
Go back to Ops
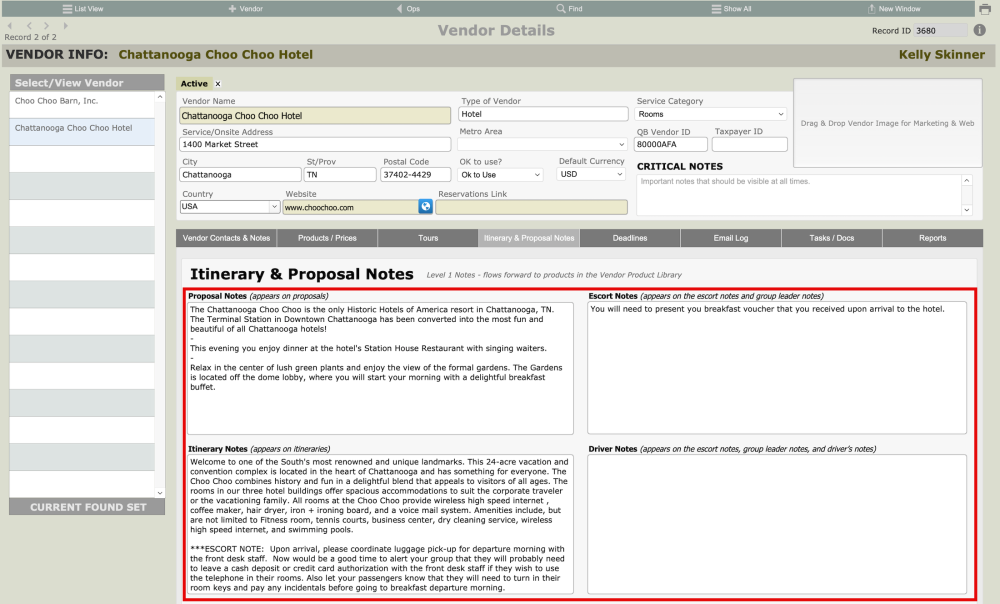point(408,9)
